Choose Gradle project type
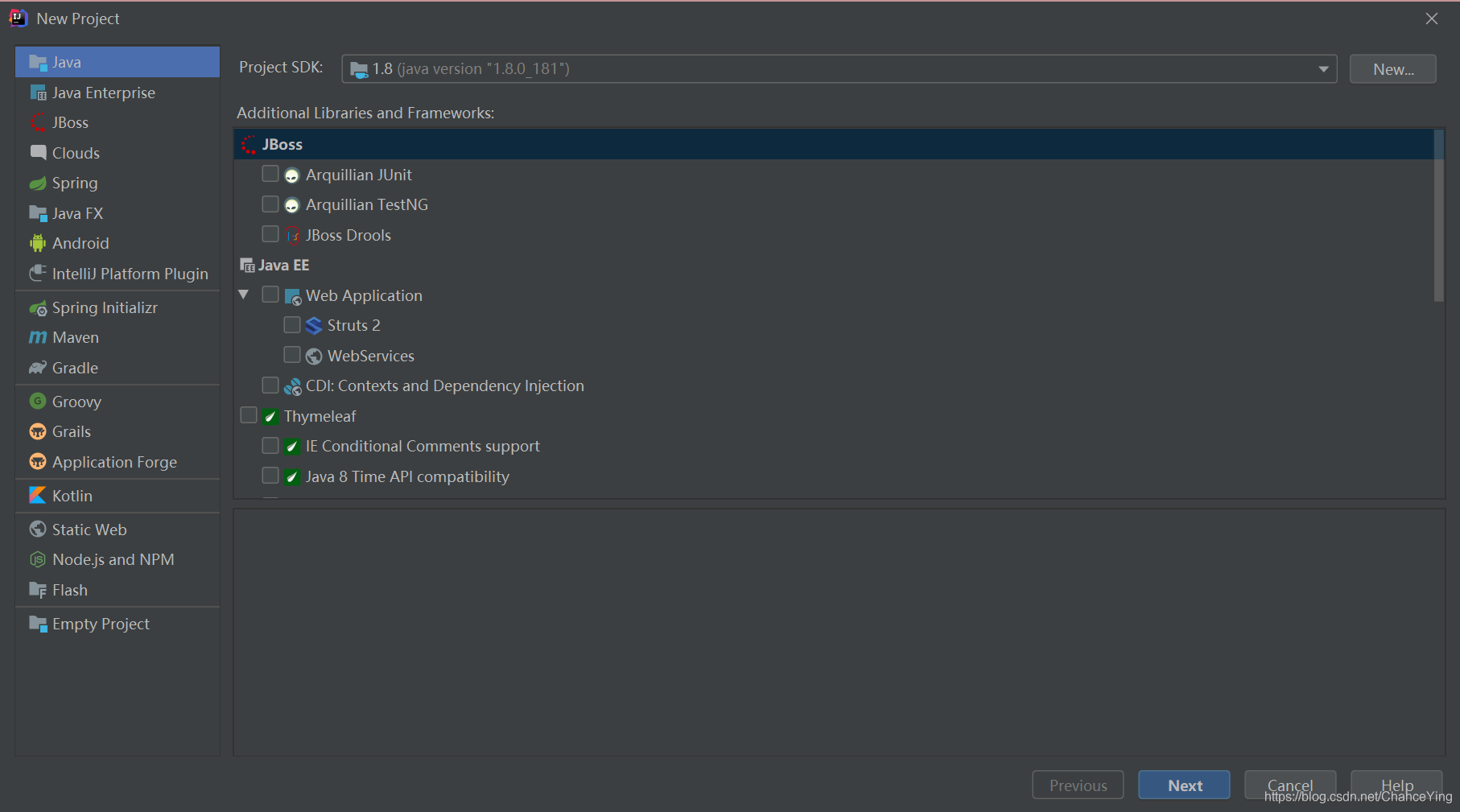 click(x=118, y=368)
